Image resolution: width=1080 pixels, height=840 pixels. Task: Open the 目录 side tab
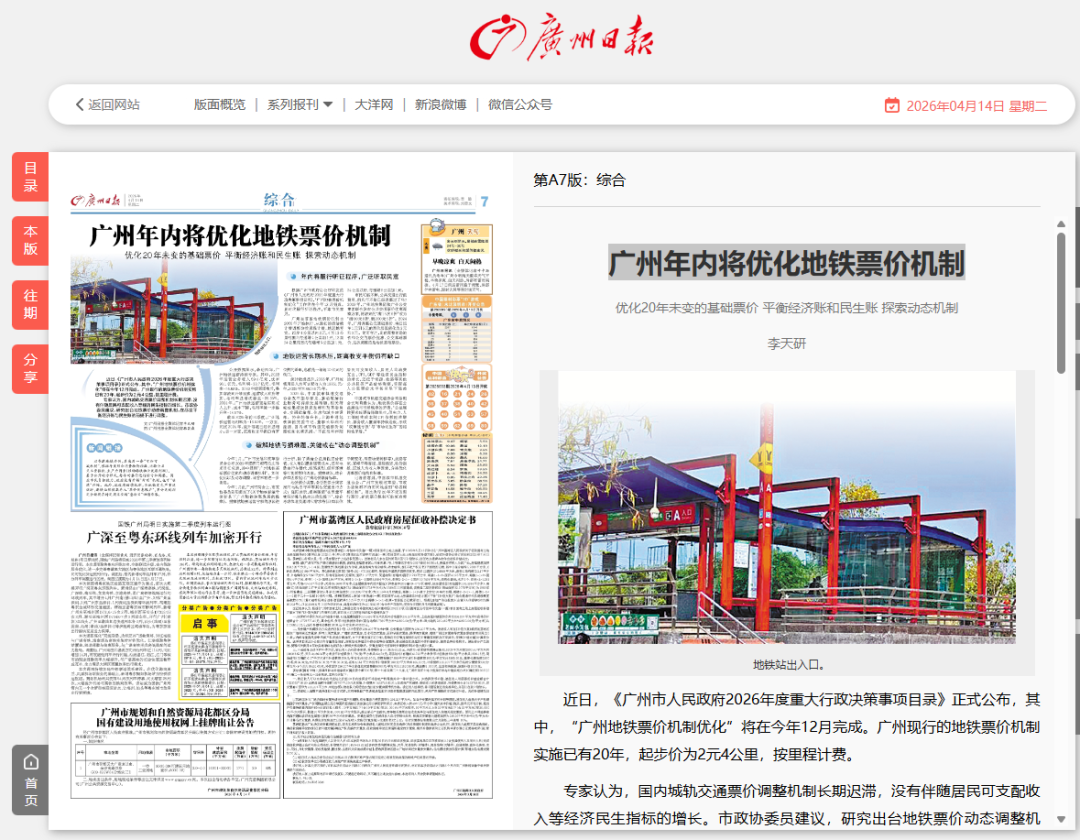[x=30, y=177]
